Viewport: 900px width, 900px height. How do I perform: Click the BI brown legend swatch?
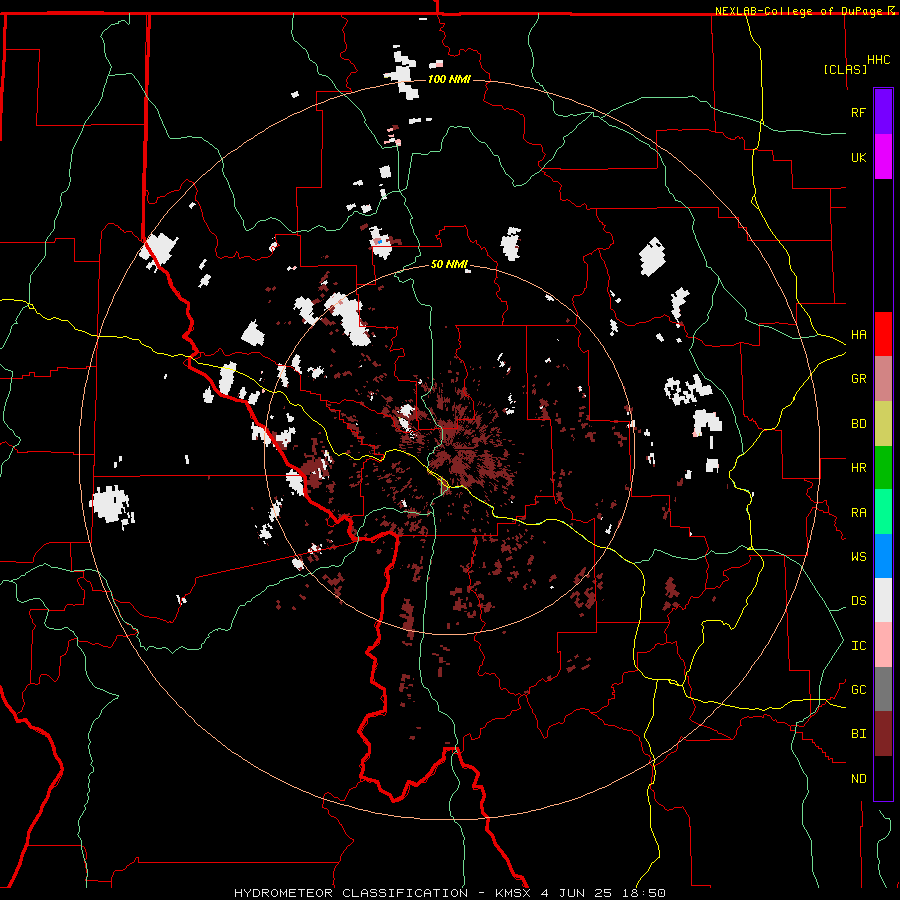[883, 734]
